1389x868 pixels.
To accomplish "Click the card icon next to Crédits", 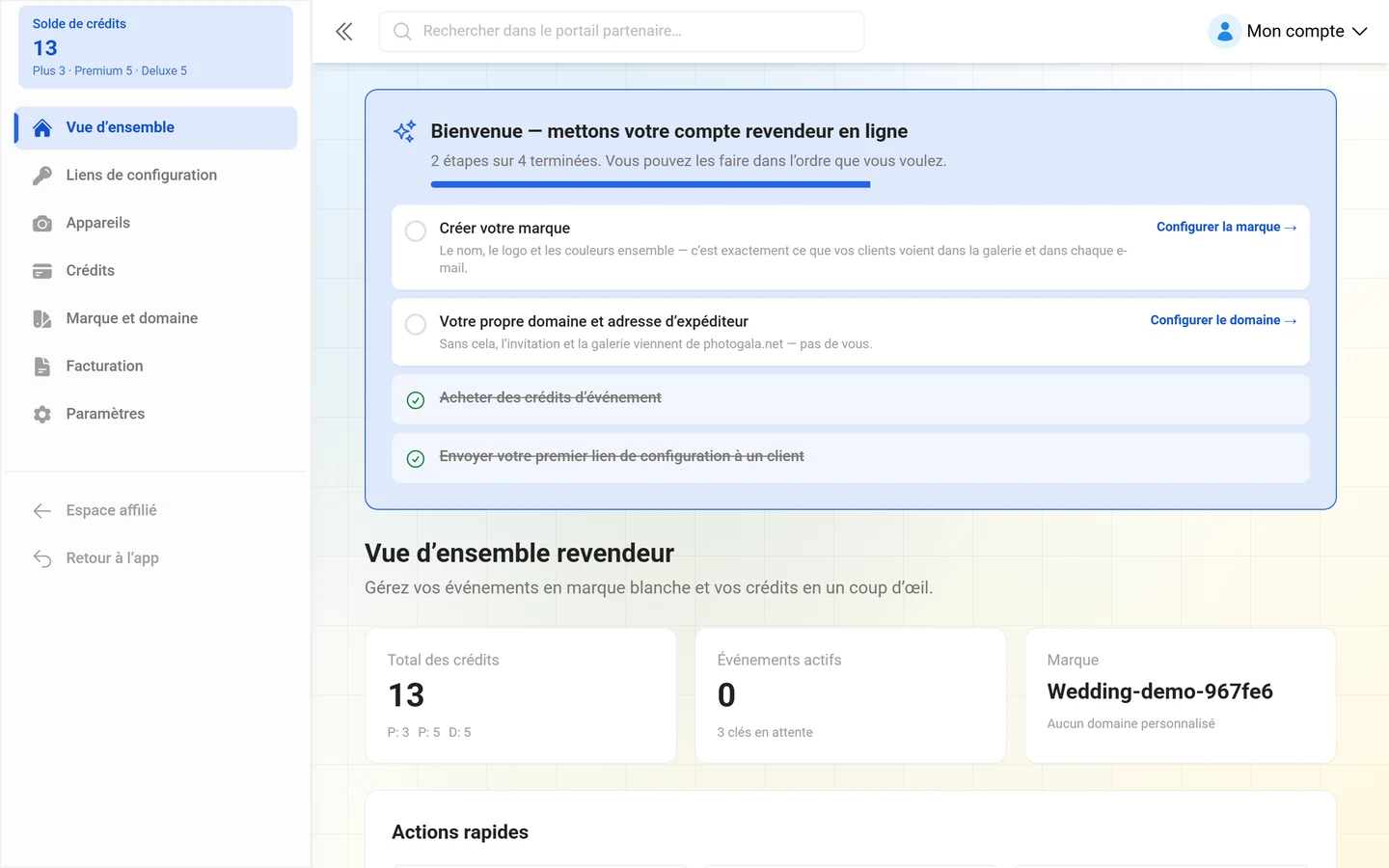I will (42, 271).
